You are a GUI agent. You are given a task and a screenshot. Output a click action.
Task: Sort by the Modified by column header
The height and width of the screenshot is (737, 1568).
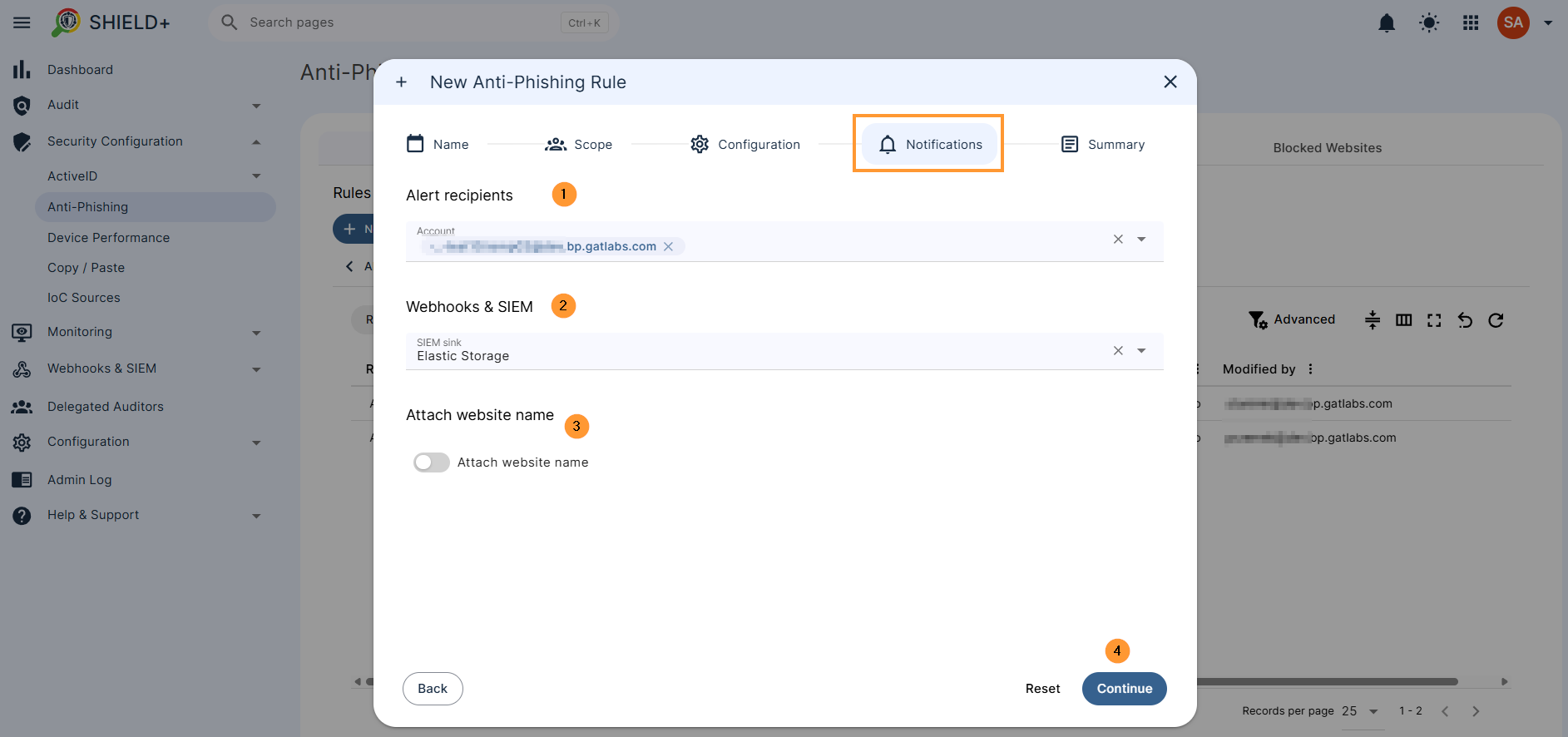1259,369
